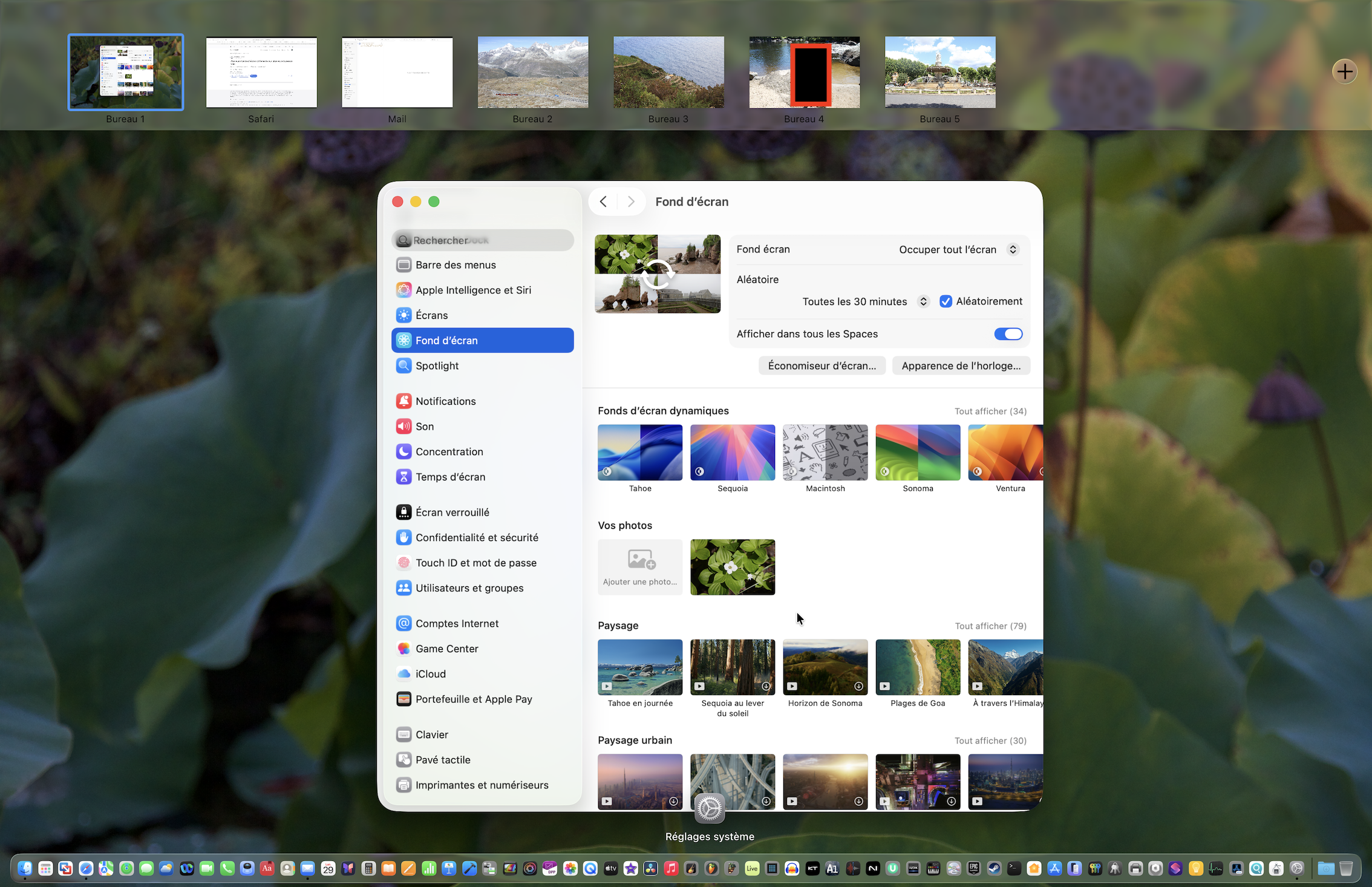Open Spotlight settings in sidebar
Viewport: 1372px width, 887px height.
[437, 365]
